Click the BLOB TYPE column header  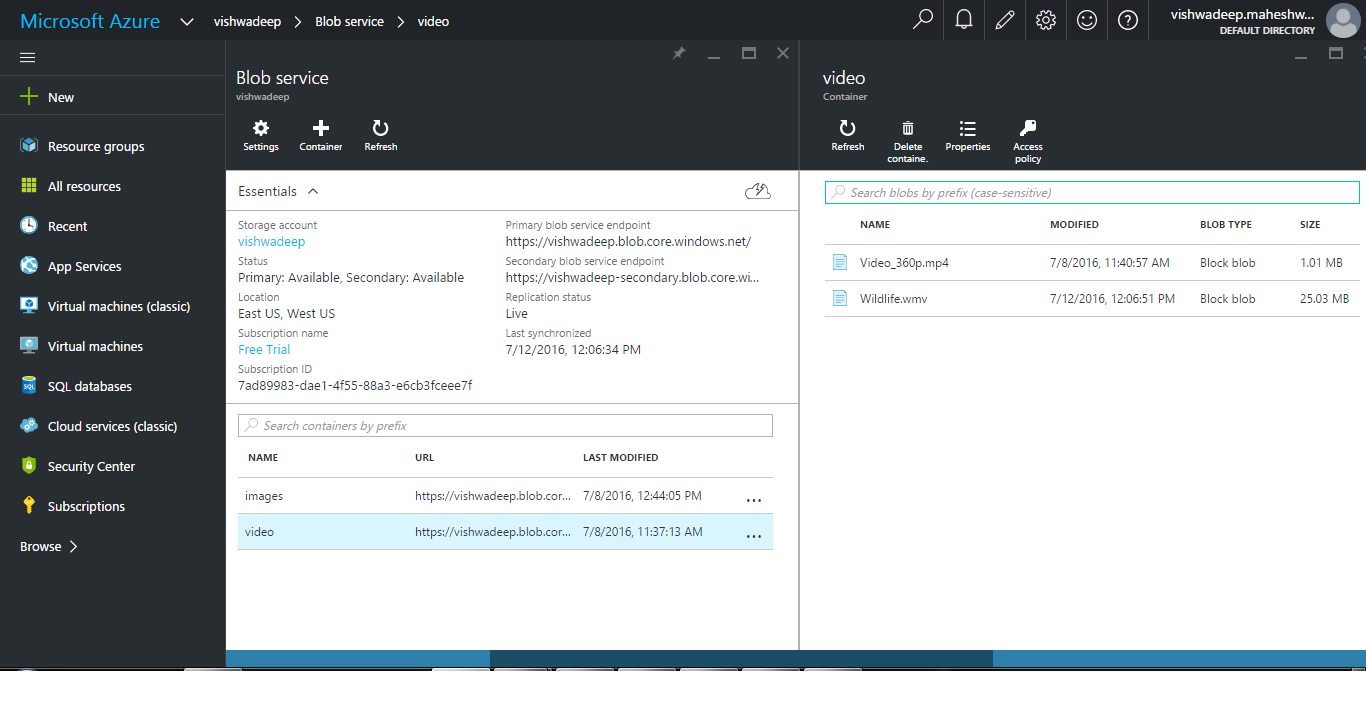tap(1226, 224)
